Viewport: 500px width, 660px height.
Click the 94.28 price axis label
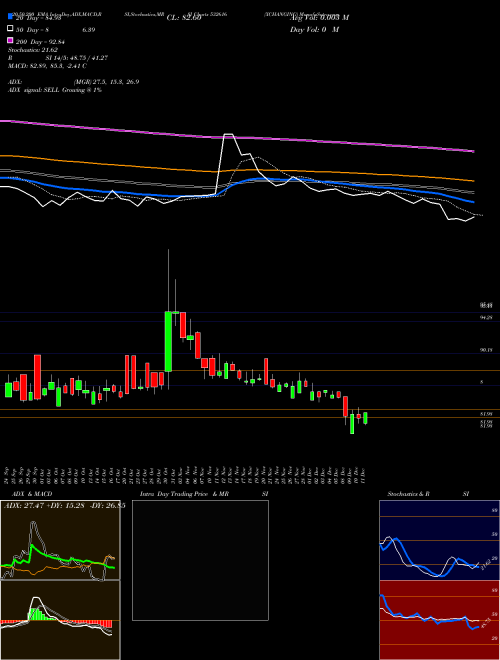(x=486, y=318)
